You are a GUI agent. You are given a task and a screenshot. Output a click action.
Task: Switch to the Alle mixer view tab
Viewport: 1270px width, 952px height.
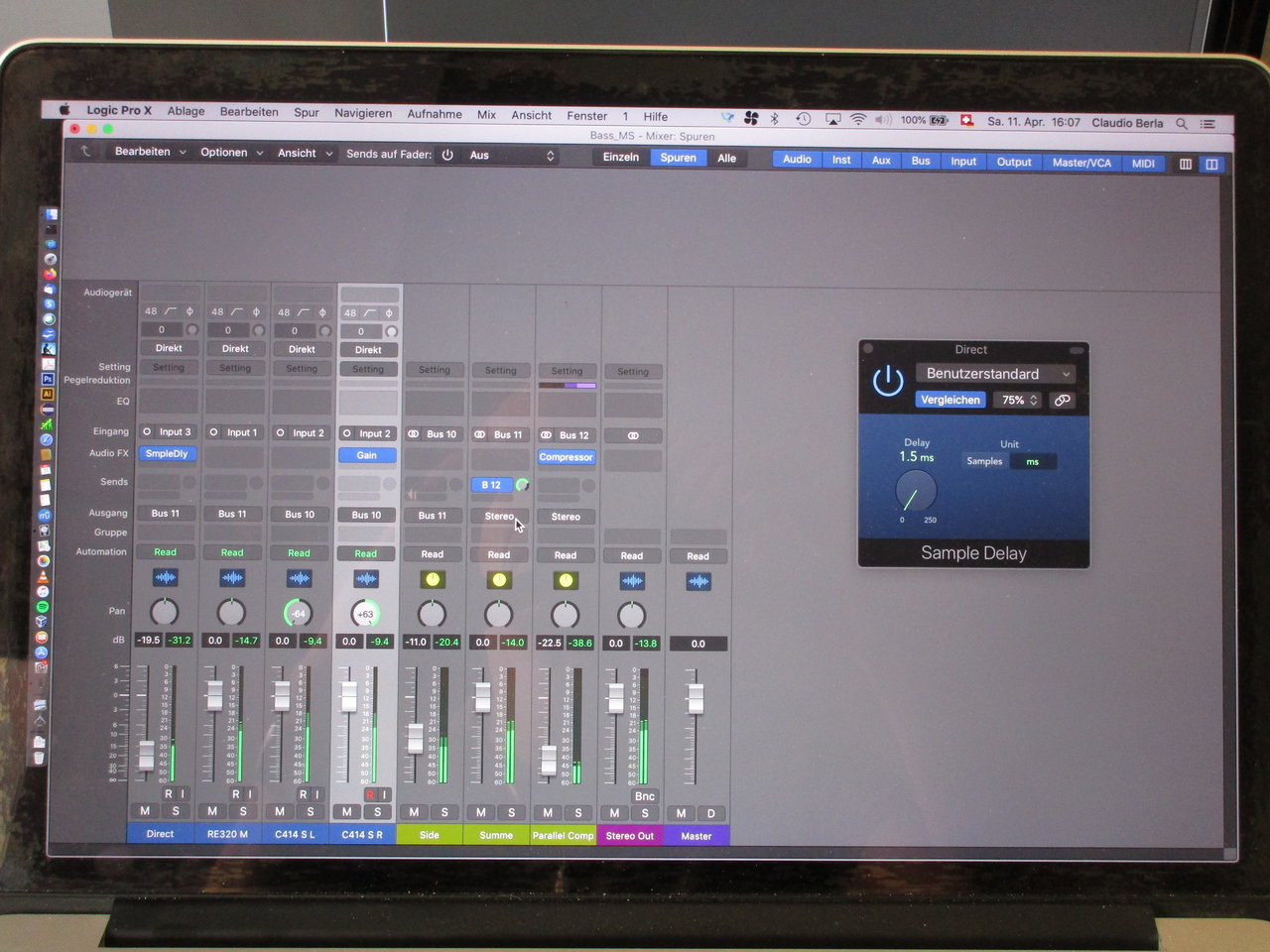pyautogui.click(x=726, y=159)
